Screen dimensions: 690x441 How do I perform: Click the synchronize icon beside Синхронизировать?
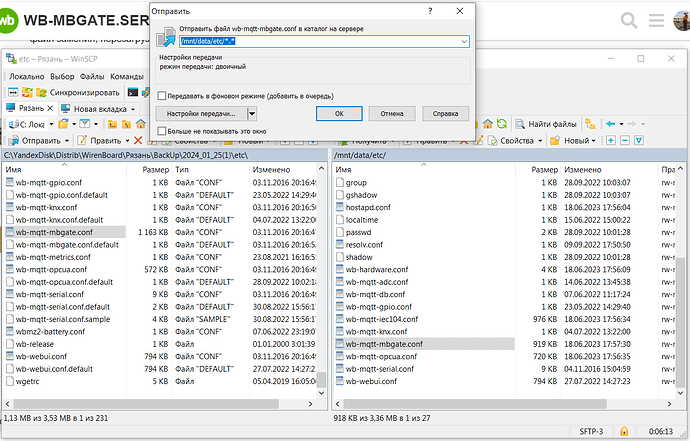41,92
